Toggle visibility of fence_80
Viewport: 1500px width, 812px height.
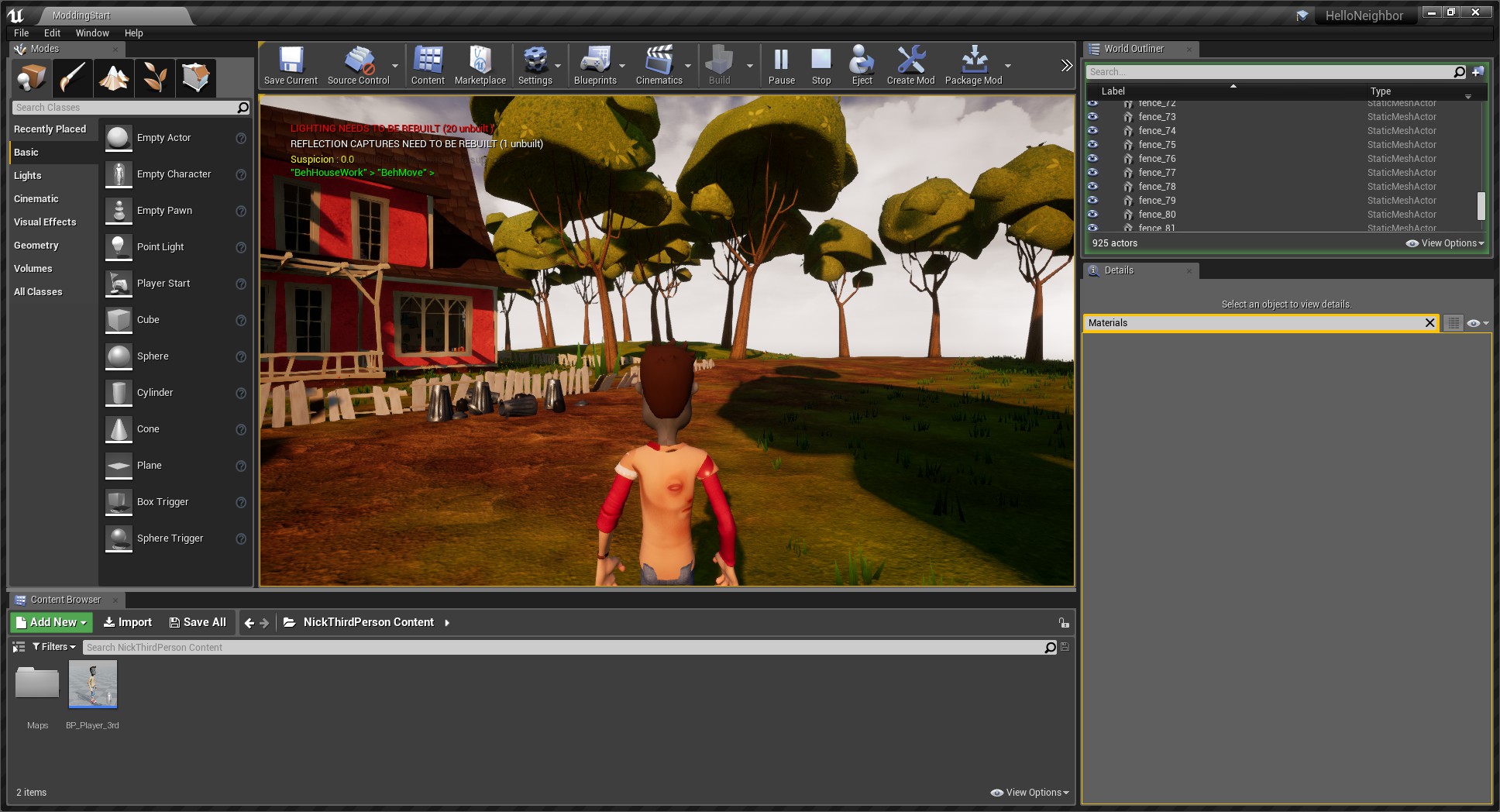tap(1092, 215)
